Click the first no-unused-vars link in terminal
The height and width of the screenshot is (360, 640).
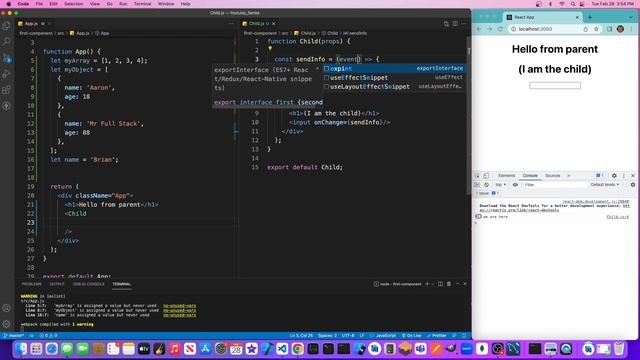click(x=180, y=306)
